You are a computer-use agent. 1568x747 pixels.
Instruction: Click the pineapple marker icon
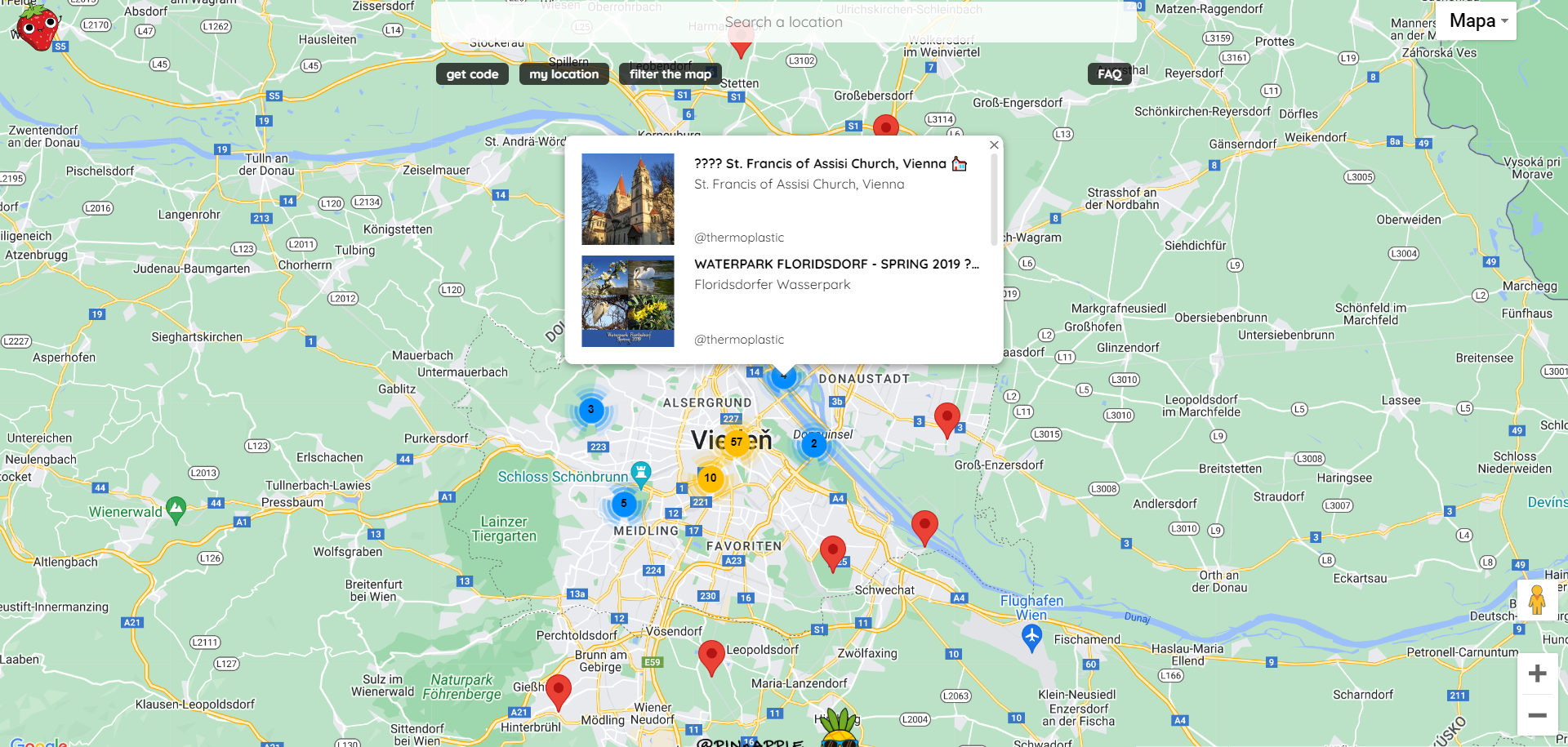tap(840, 729)
